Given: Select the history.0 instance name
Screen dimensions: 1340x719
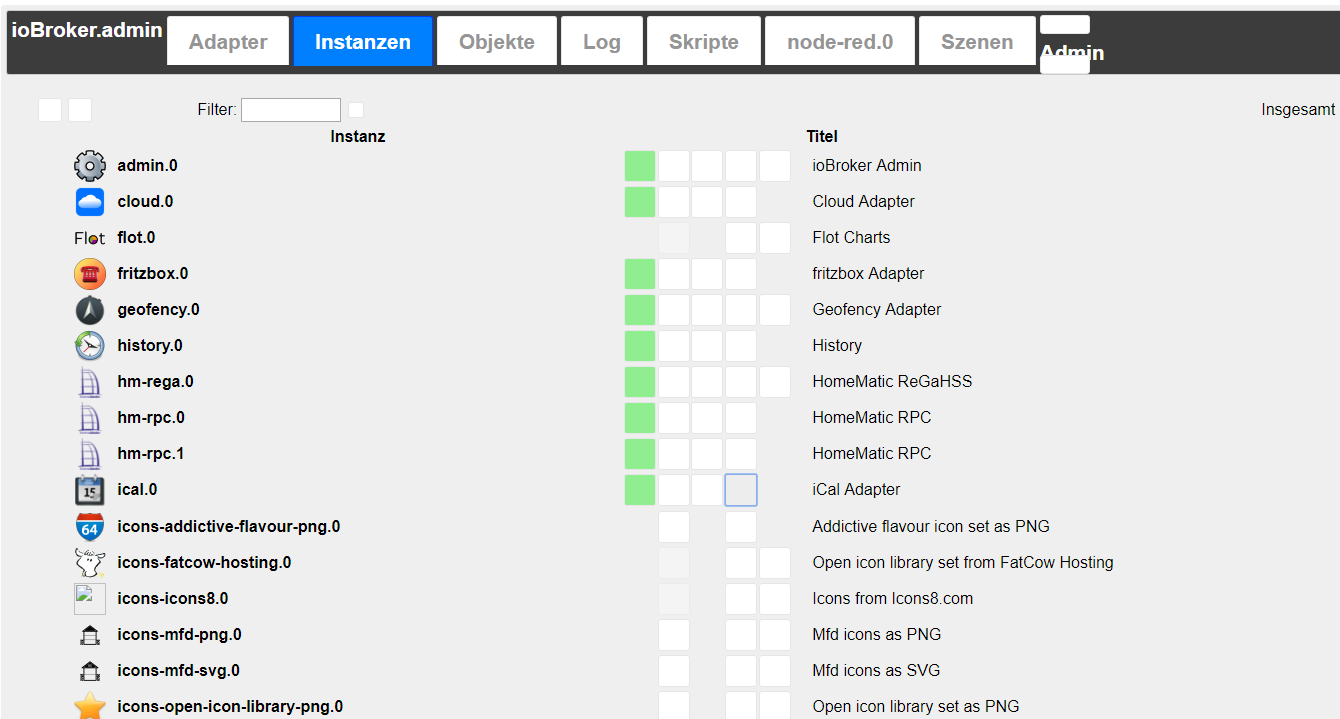Looking at the screenshot, I should click(x=150, y=346).
